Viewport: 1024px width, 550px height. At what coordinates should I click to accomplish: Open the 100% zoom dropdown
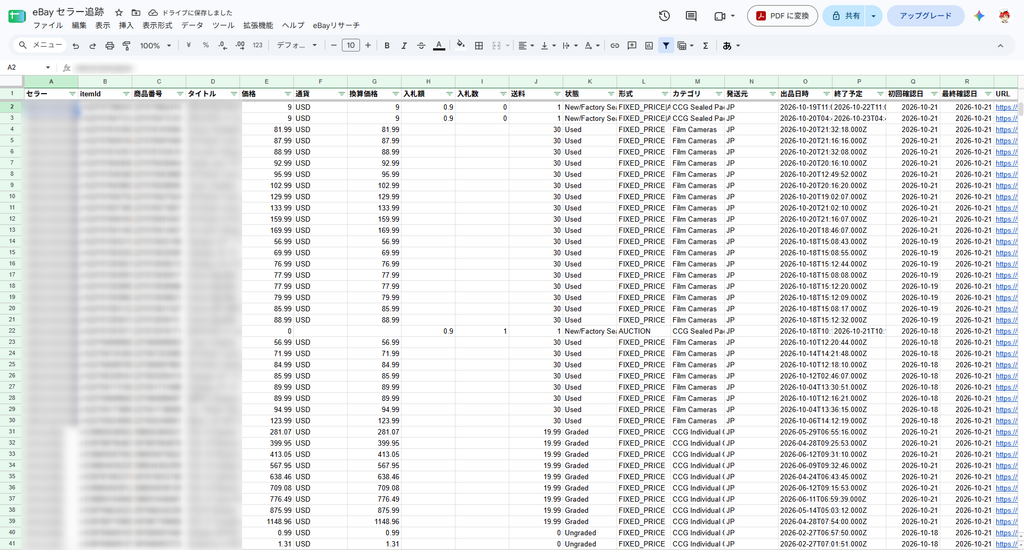tap(155, 46)
